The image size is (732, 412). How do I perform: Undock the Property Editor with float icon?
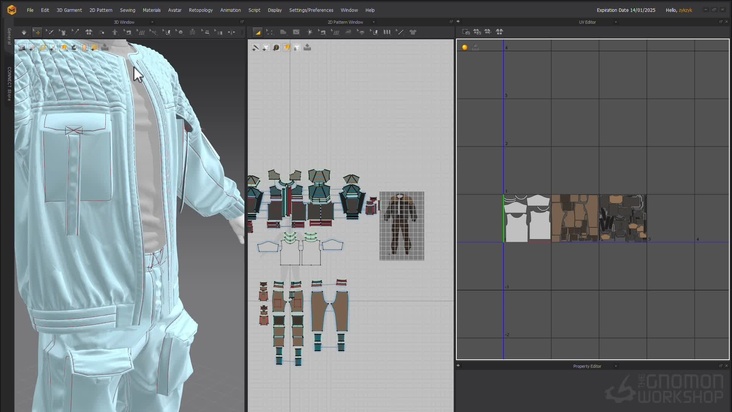pos(721,366)
